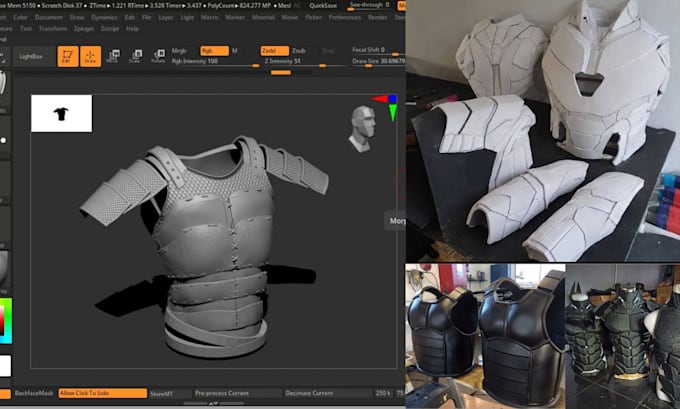
Task: Open the Tool menu
Action: (x=26, y=29)
